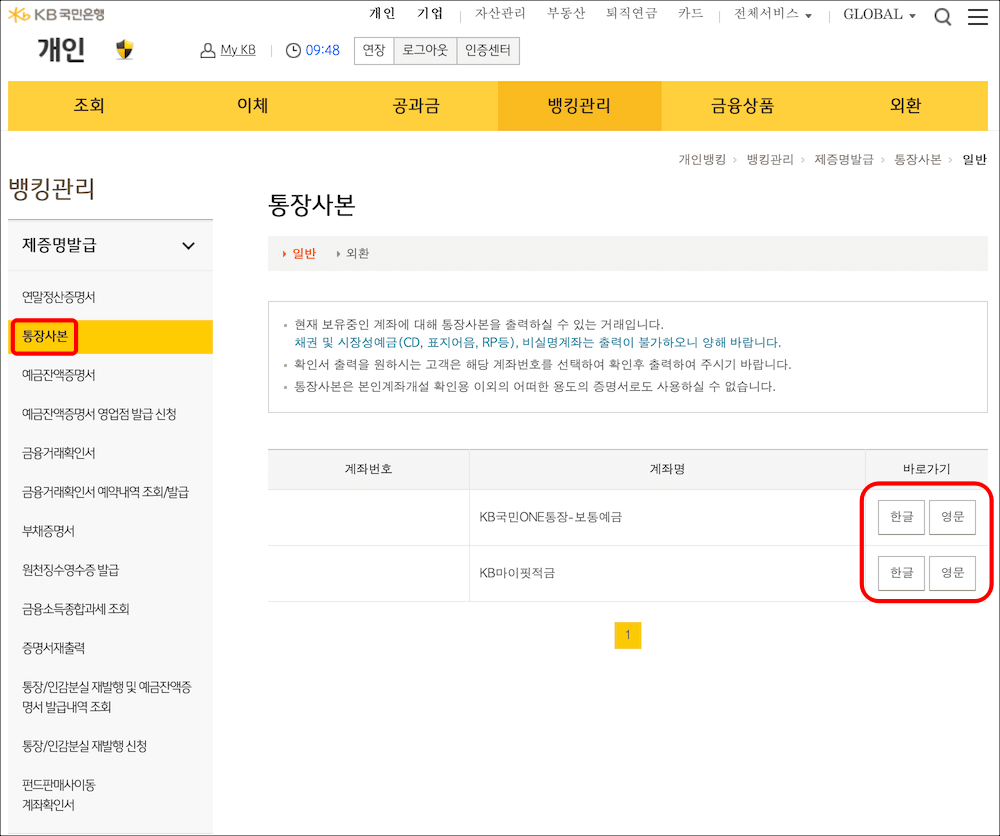Click 영문 for KB국민ONE통장-보통예금
1000x836 pixels.
pos(952,517)
